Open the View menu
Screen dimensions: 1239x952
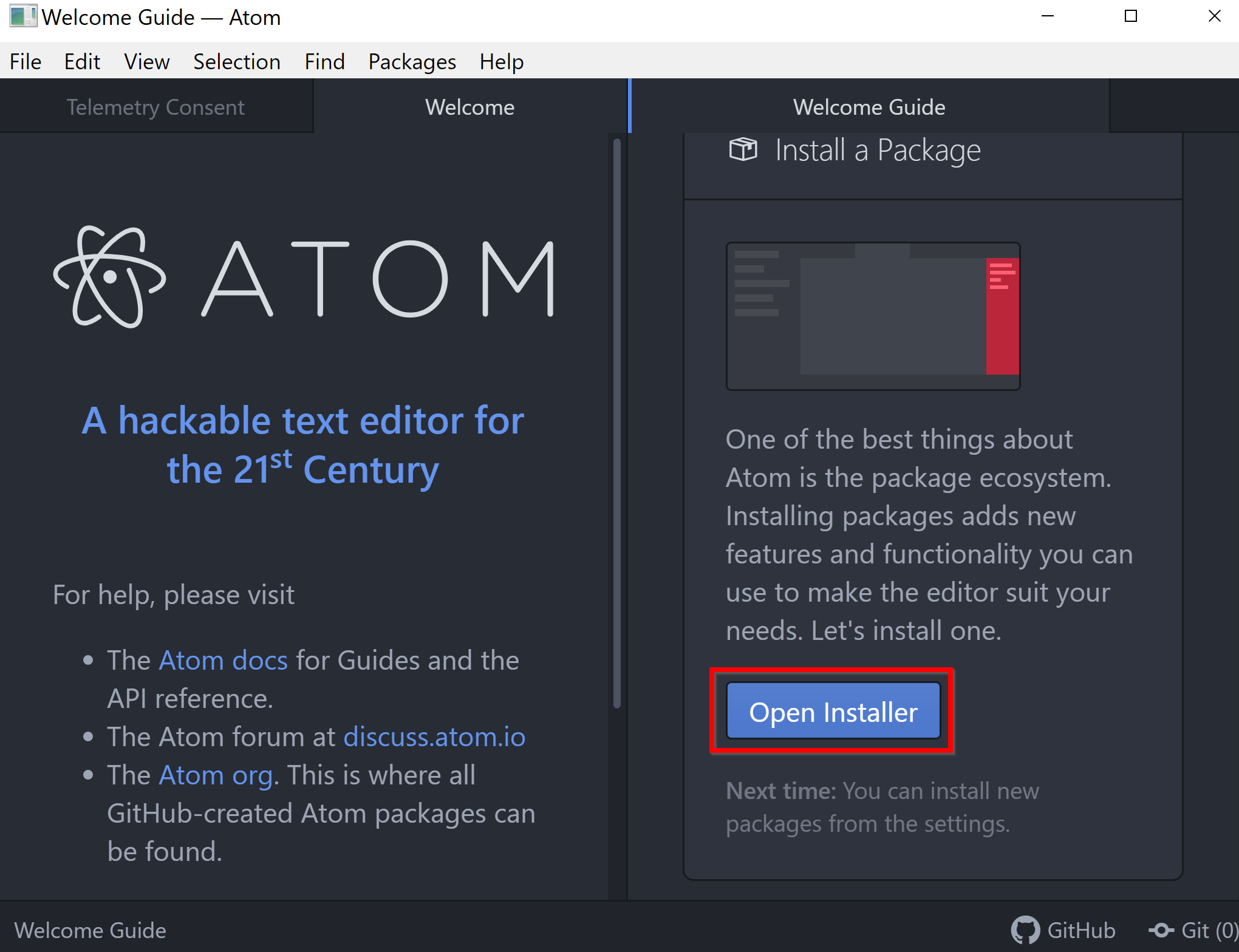point(146,61)
